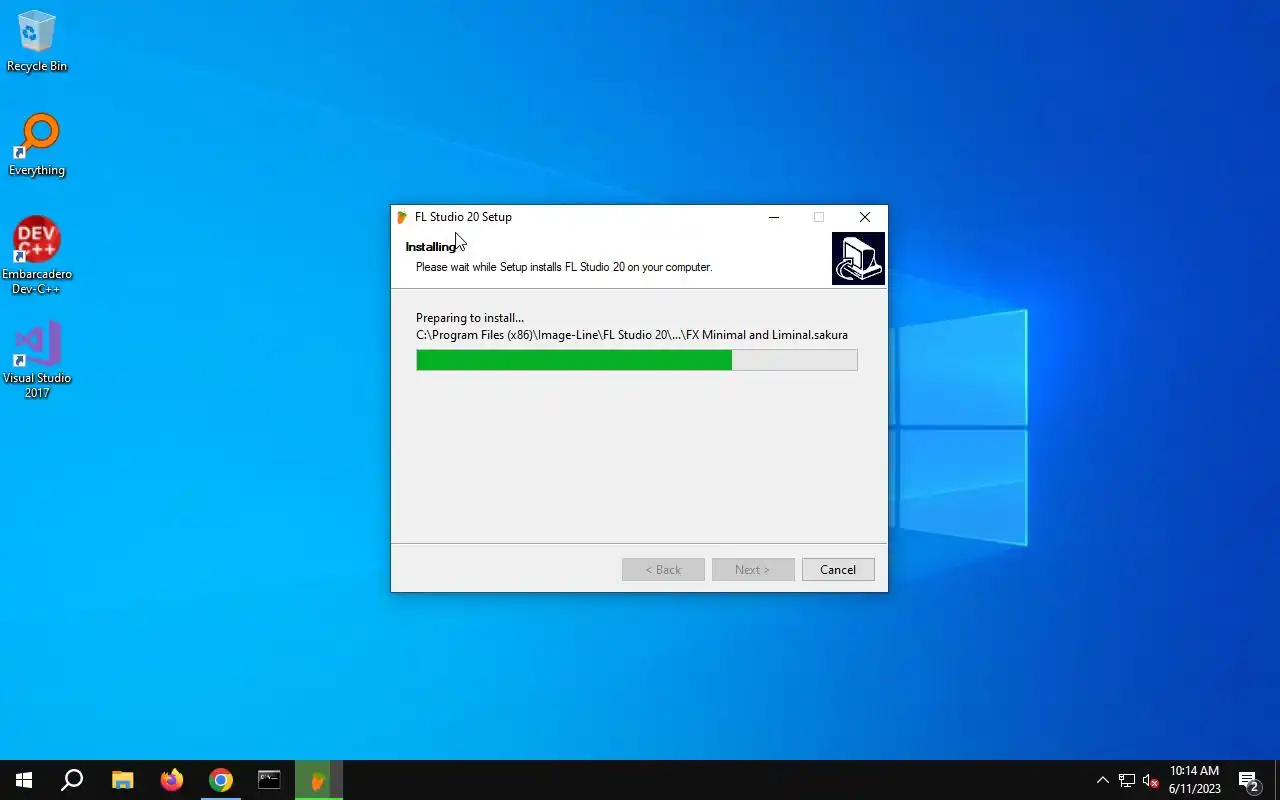
Task: Click the 'FL Studio 20 Setup' title text
Action: point(463,217)
